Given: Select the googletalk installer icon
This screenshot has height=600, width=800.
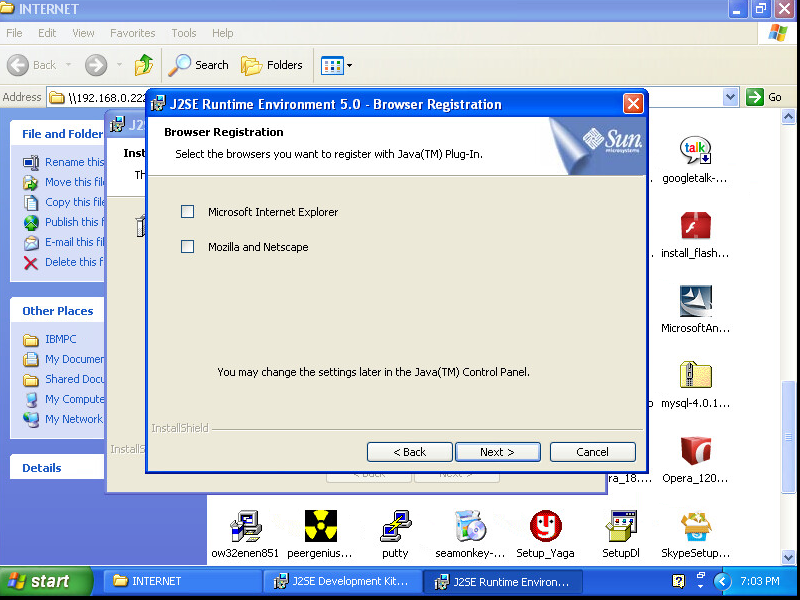Looking at the screenshot, I should [695, 152].
